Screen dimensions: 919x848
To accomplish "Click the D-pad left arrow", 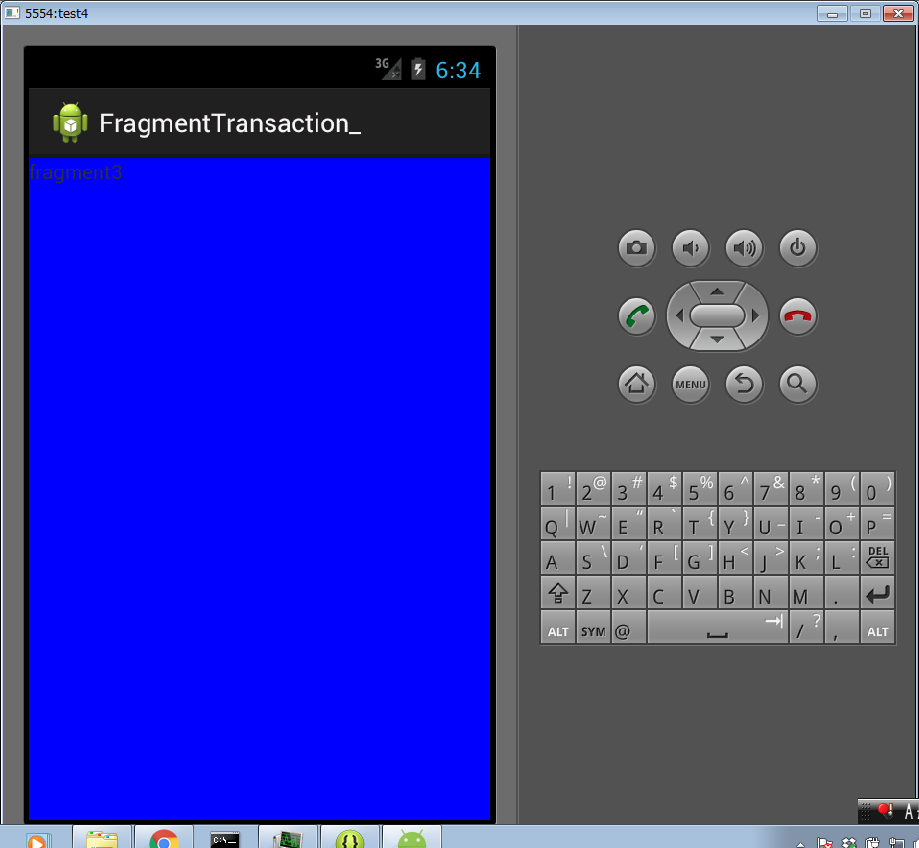I will tap(679, 316).
